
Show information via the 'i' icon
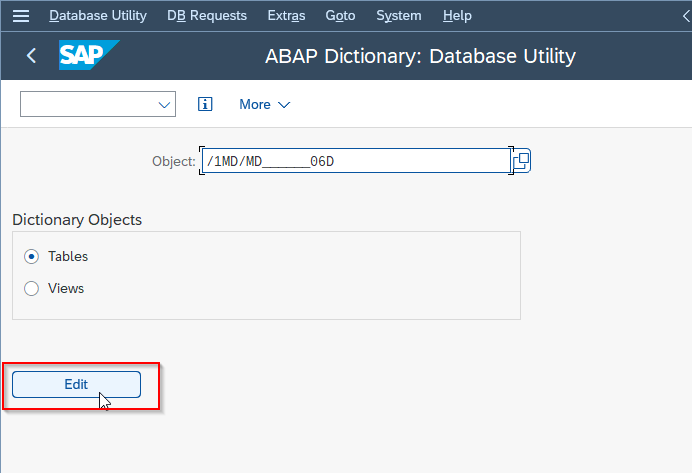[x=205, y=104]
